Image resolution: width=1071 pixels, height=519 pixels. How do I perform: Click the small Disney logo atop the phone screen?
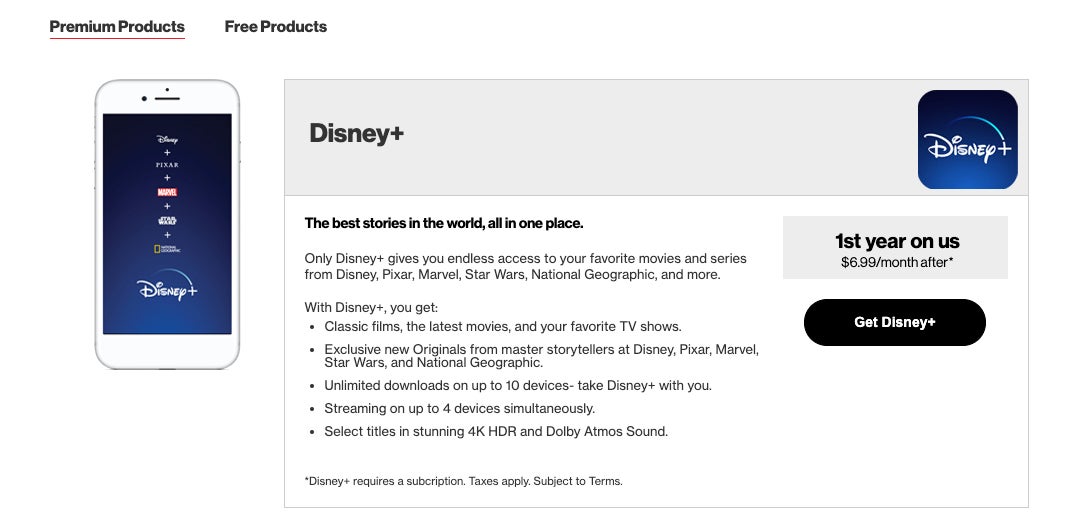coord(167,139)
